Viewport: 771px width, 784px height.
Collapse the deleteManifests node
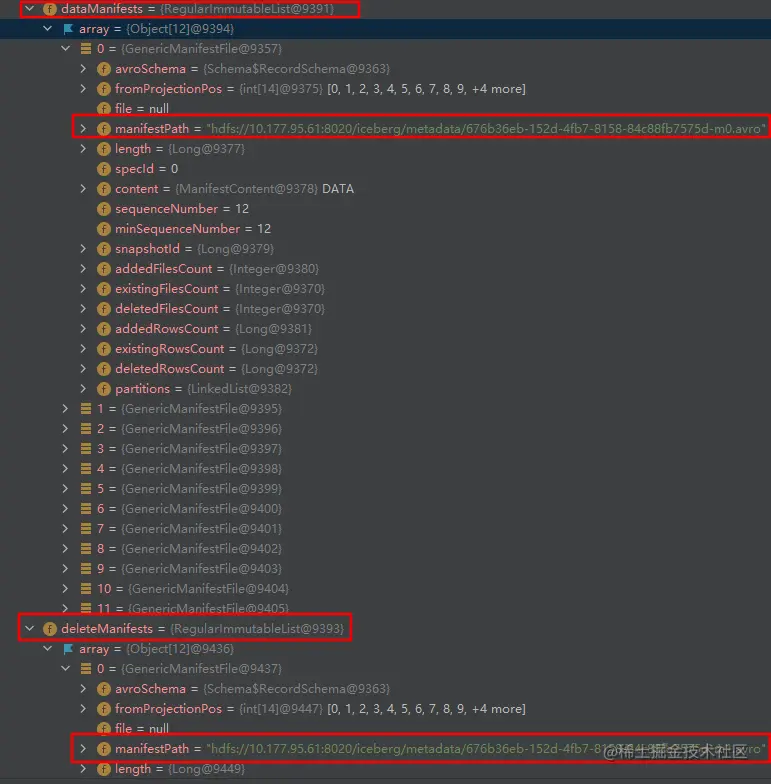pyautogui.click(x=30, y=628)
